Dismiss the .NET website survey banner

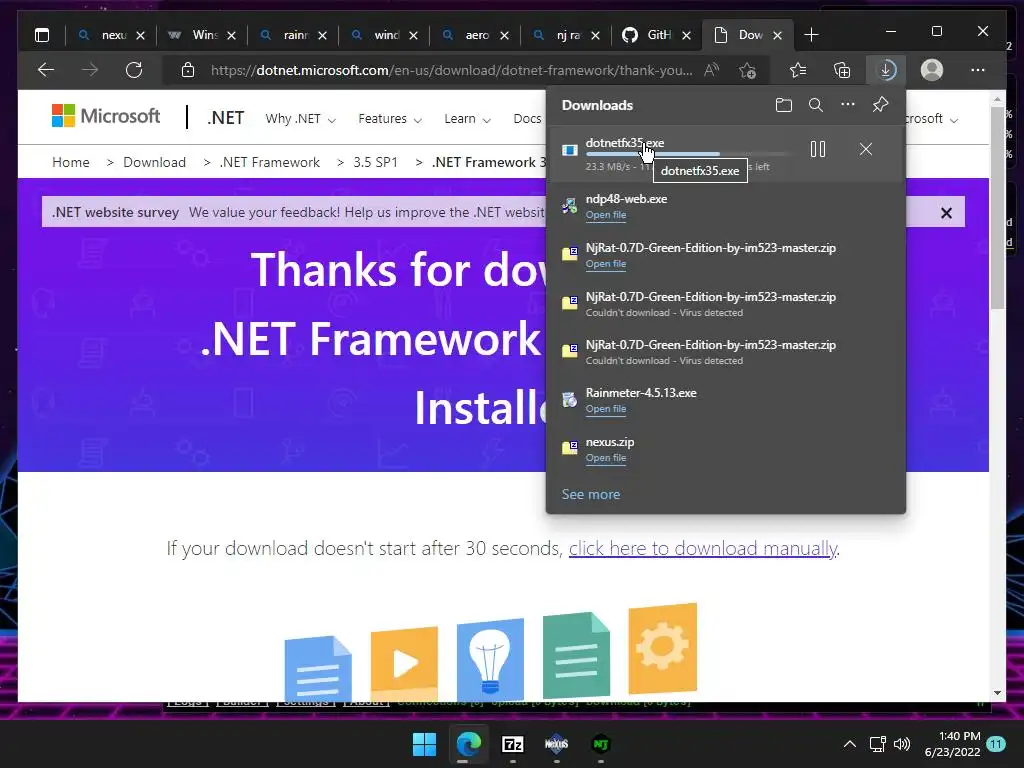(946, 213)
